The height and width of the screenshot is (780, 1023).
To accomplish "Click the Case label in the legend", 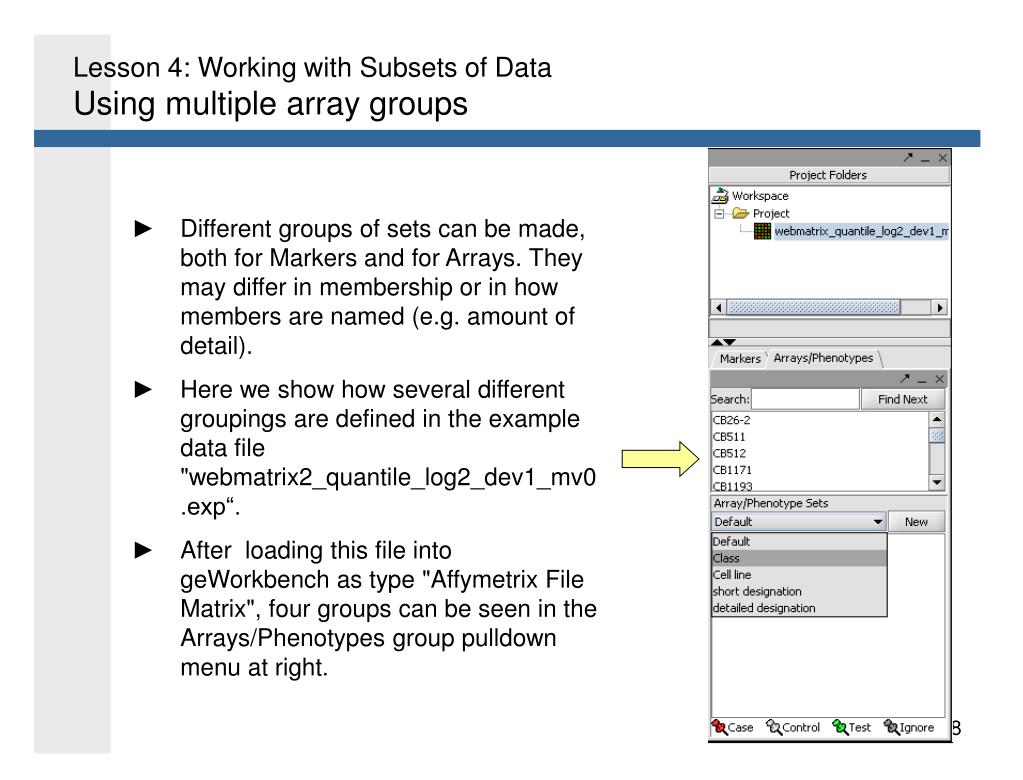I will pos(741,727).
